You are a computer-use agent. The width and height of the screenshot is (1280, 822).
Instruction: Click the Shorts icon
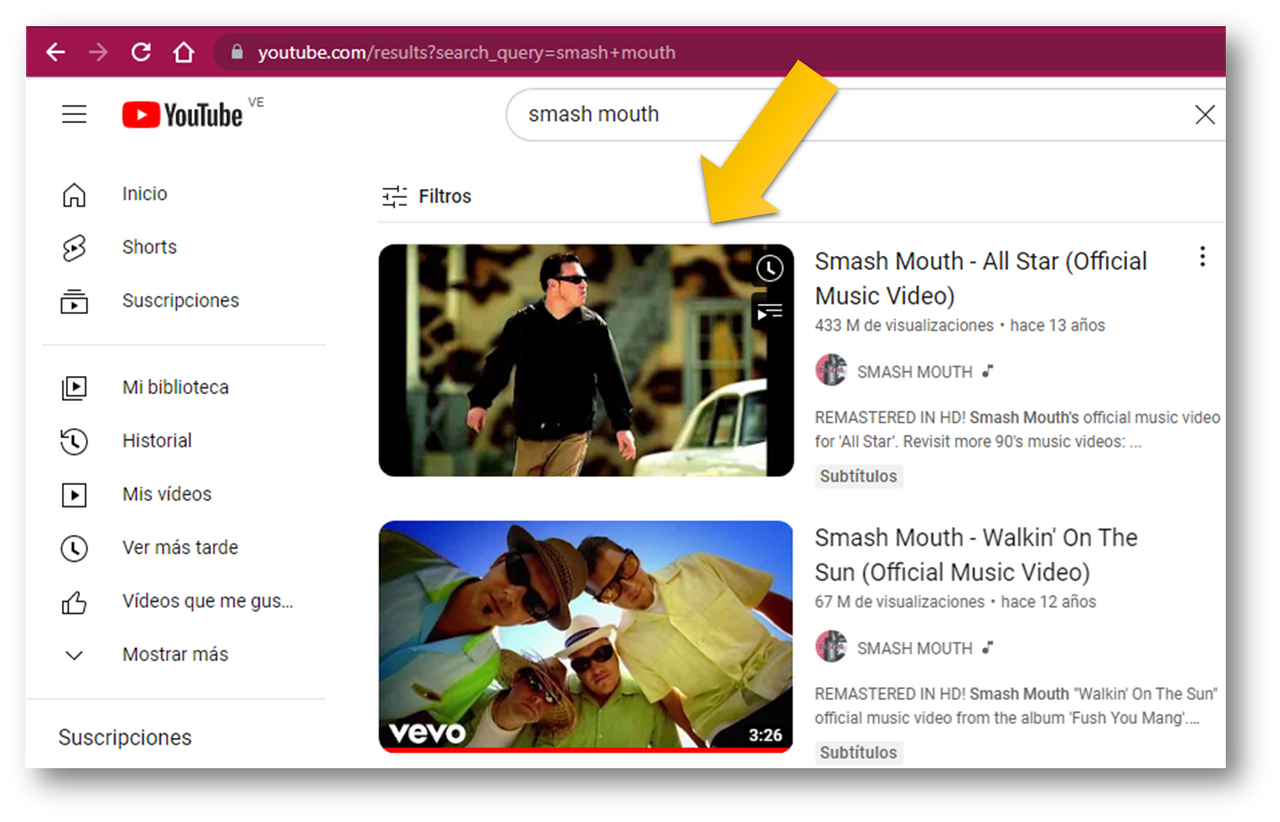[74, 248]
